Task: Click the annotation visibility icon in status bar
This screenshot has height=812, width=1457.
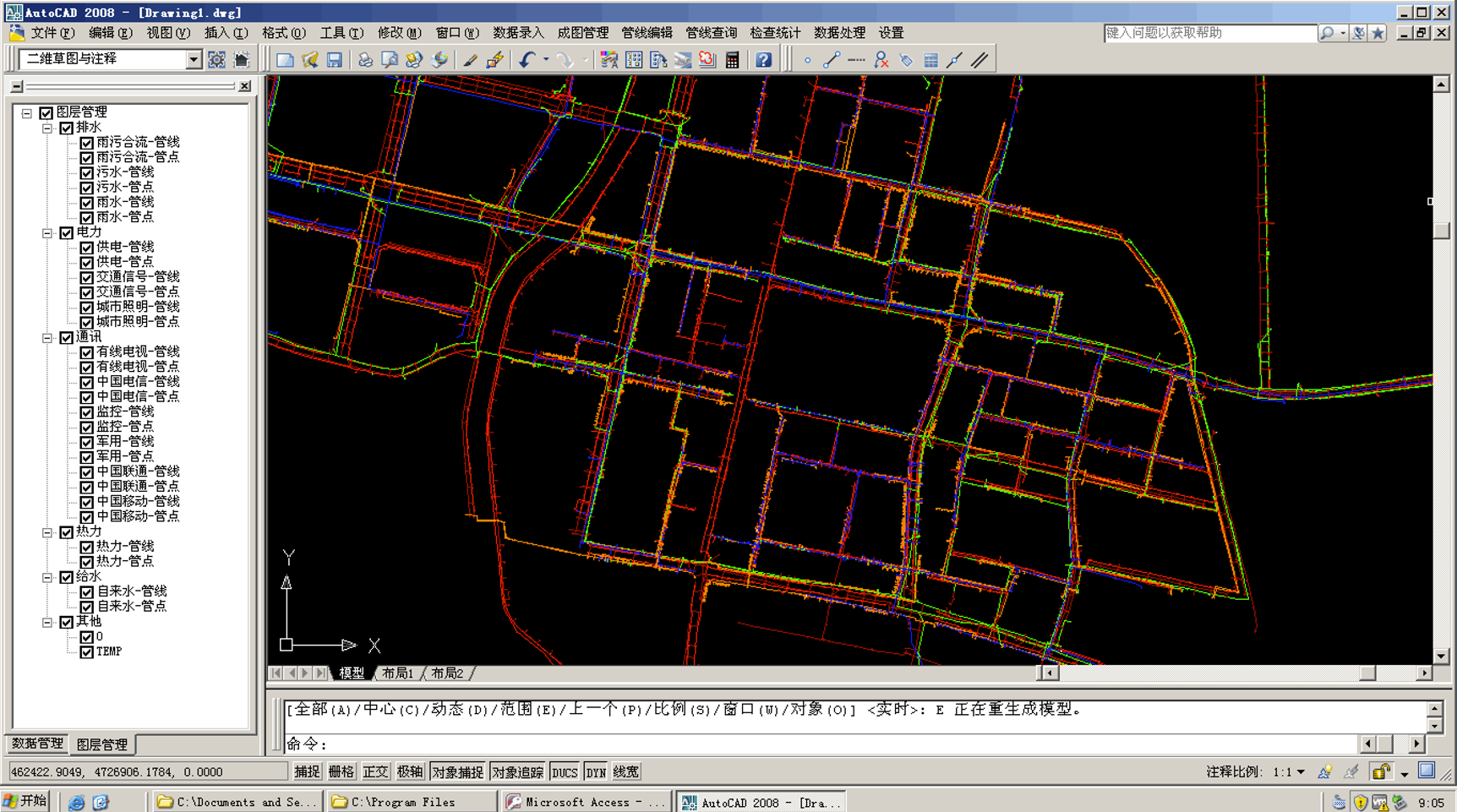Action: click(x=1325, y=771)
